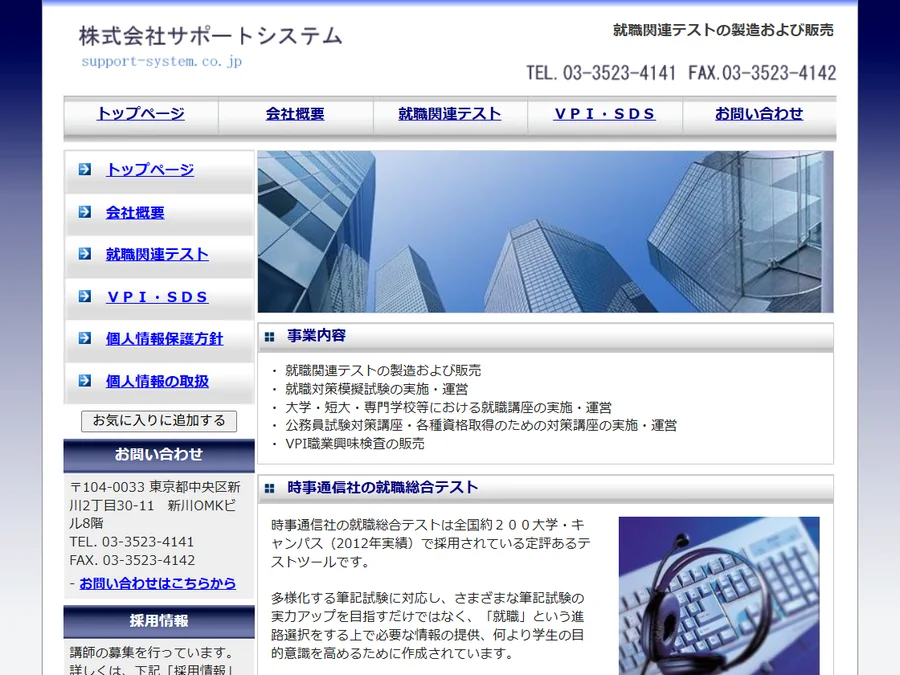The height and width of the screenshot is (675, 900).
Task: Open 会社概要 in top navigation bar
Action: pyautogui.click(x=295, y=114)
